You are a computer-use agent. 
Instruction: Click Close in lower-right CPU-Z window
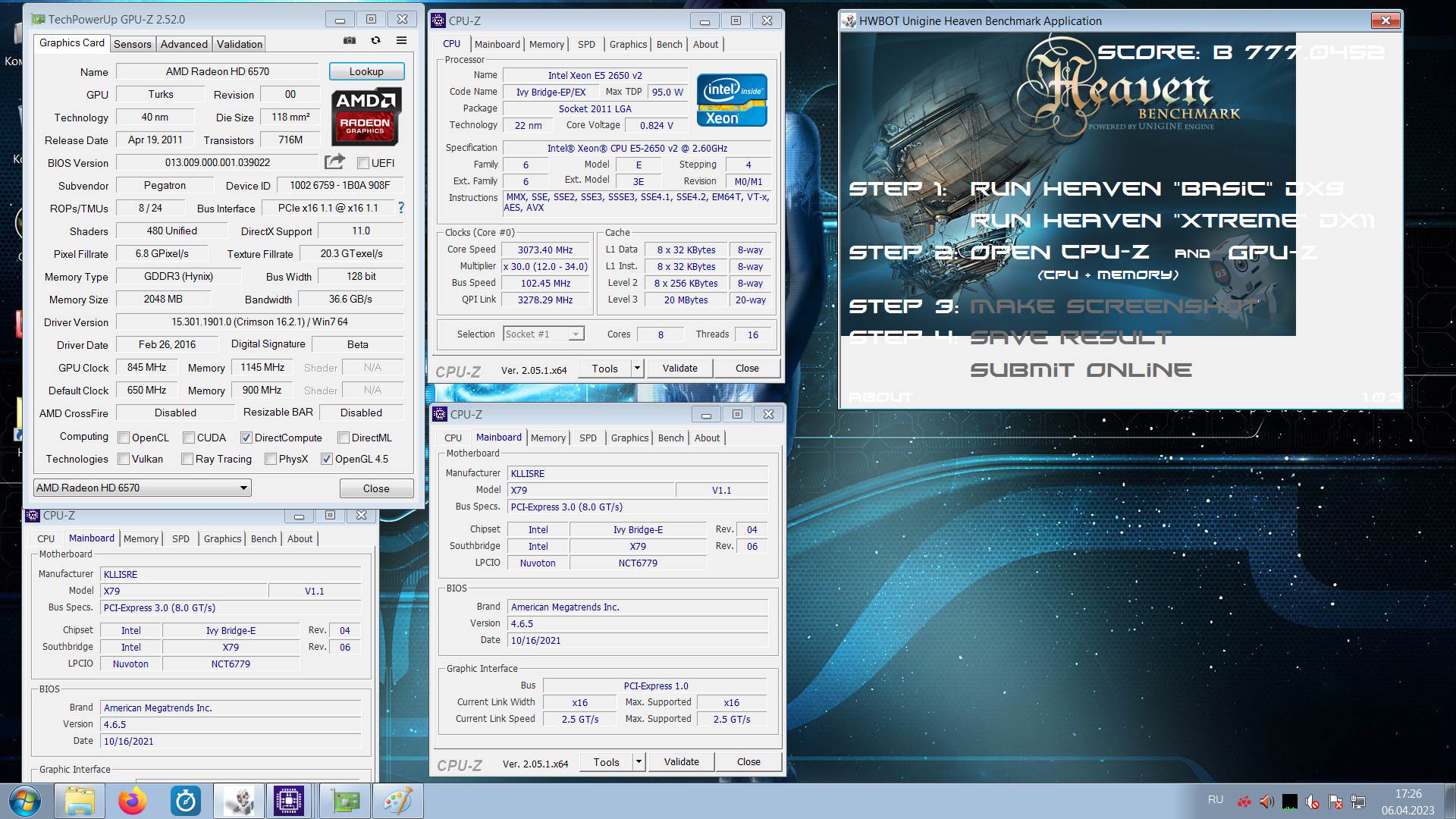(748, 762)
